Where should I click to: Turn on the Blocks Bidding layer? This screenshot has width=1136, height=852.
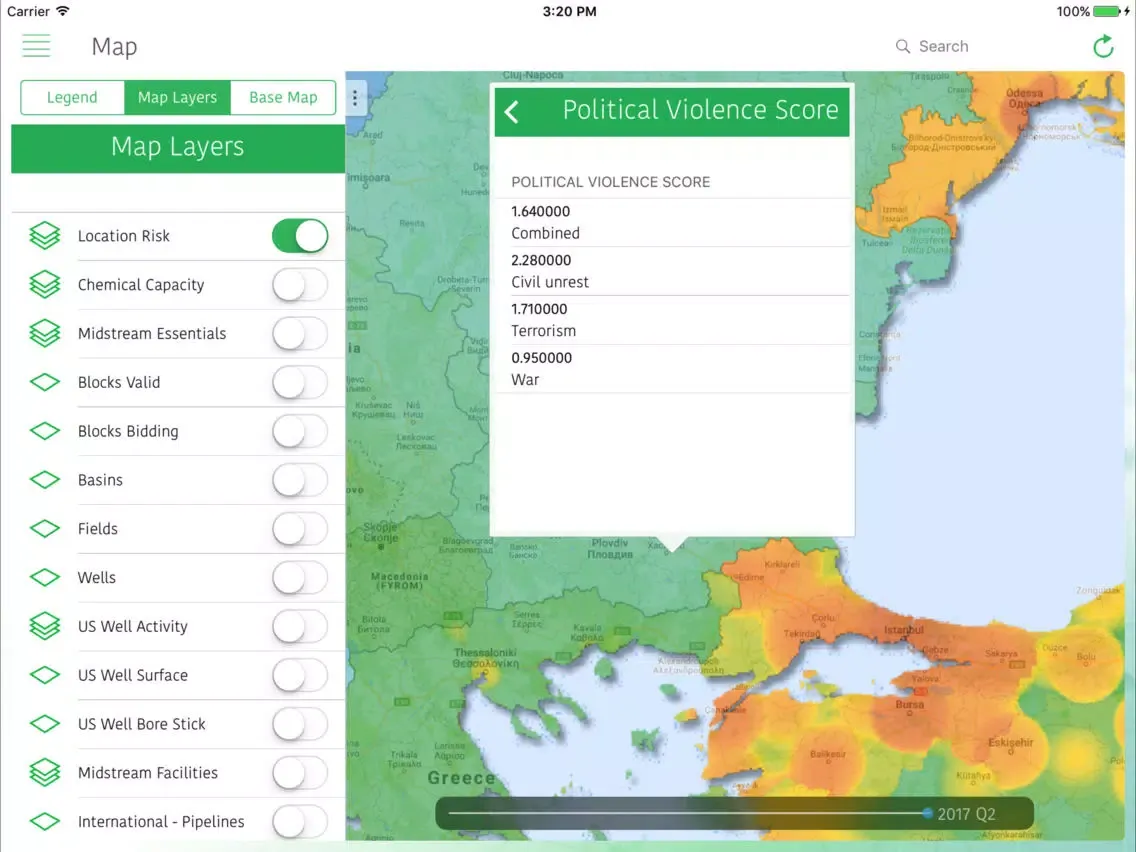pos(300,431)
